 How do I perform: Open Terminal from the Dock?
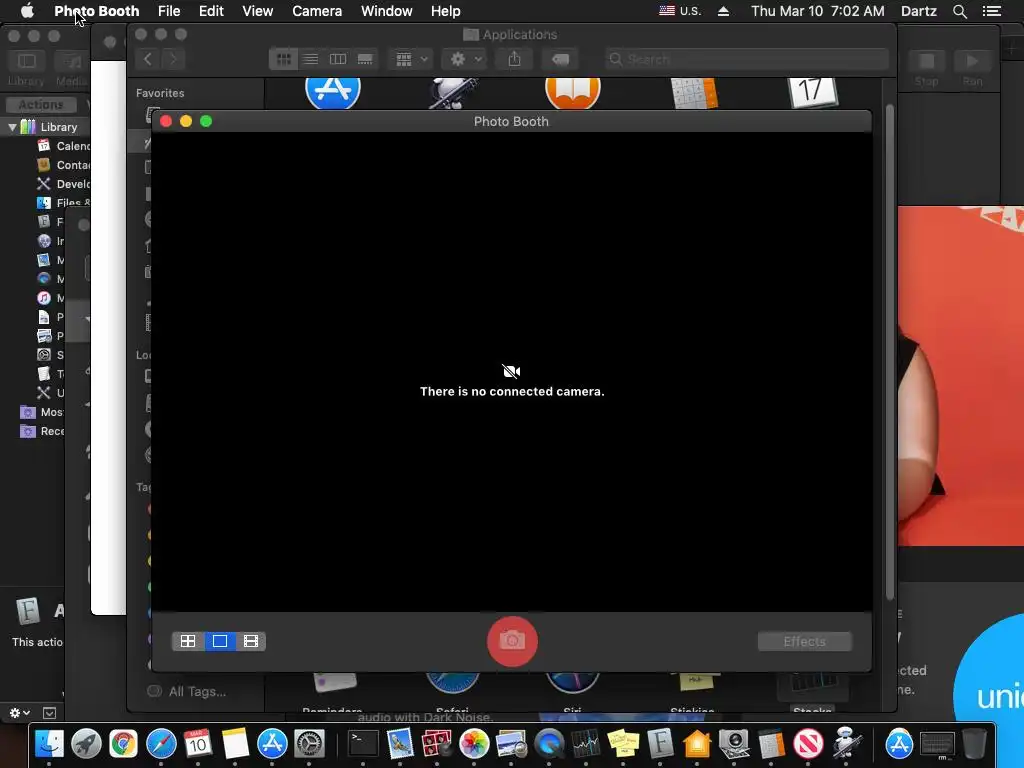click(362, 743)
